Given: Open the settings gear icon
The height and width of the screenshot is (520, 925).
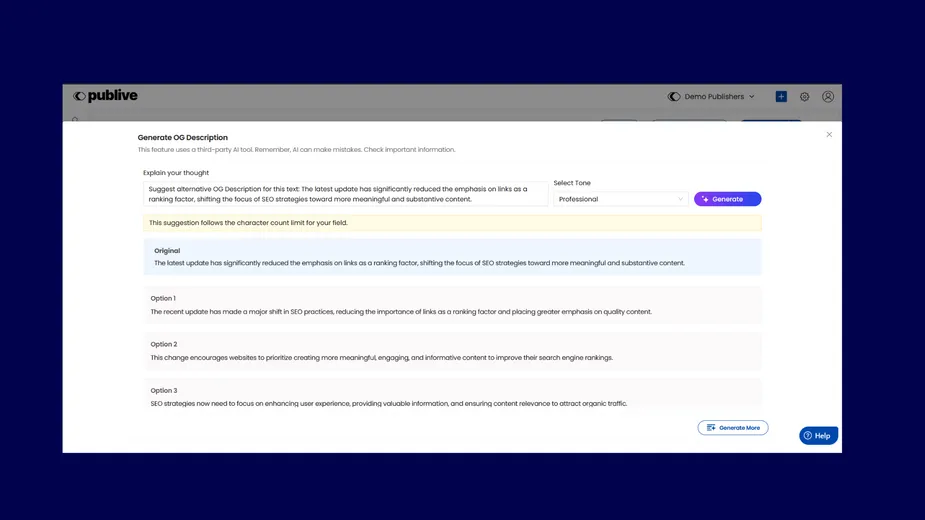Looking at the screenshot, I should [x=804, y=97].
